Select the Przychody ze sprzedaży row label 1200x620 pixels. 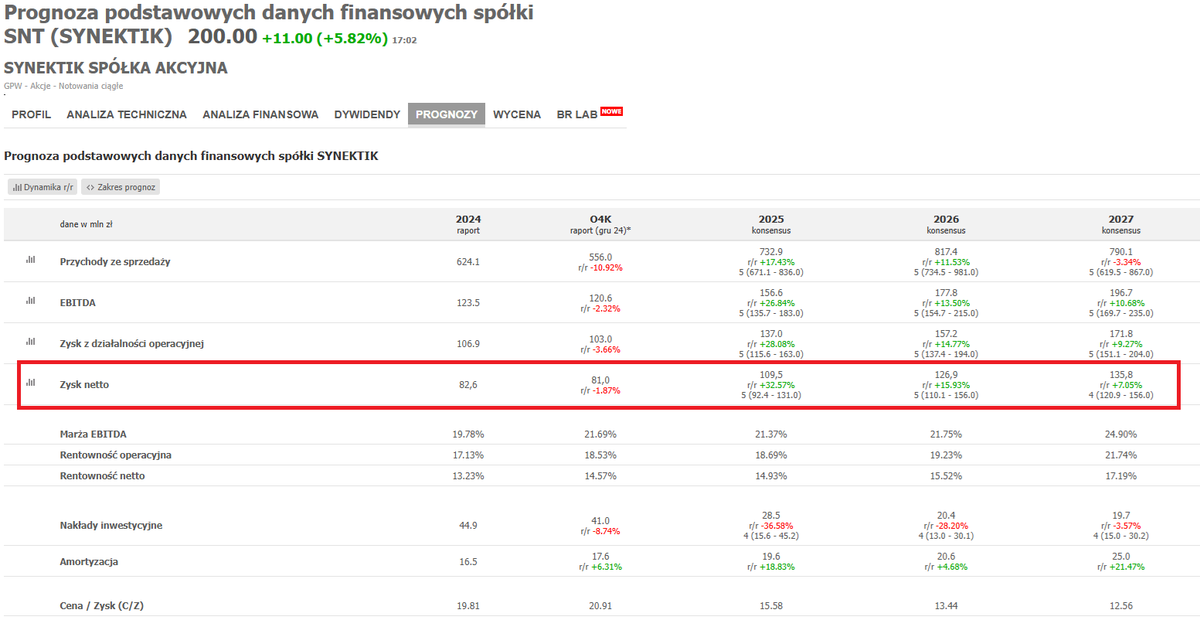[115, 262]
